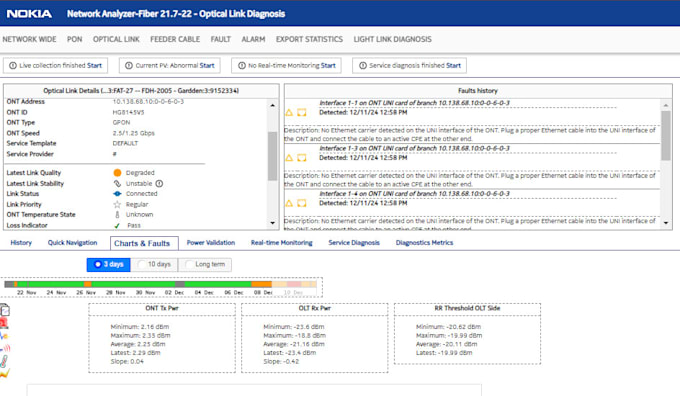Open the PON menu

click(75, 39)
